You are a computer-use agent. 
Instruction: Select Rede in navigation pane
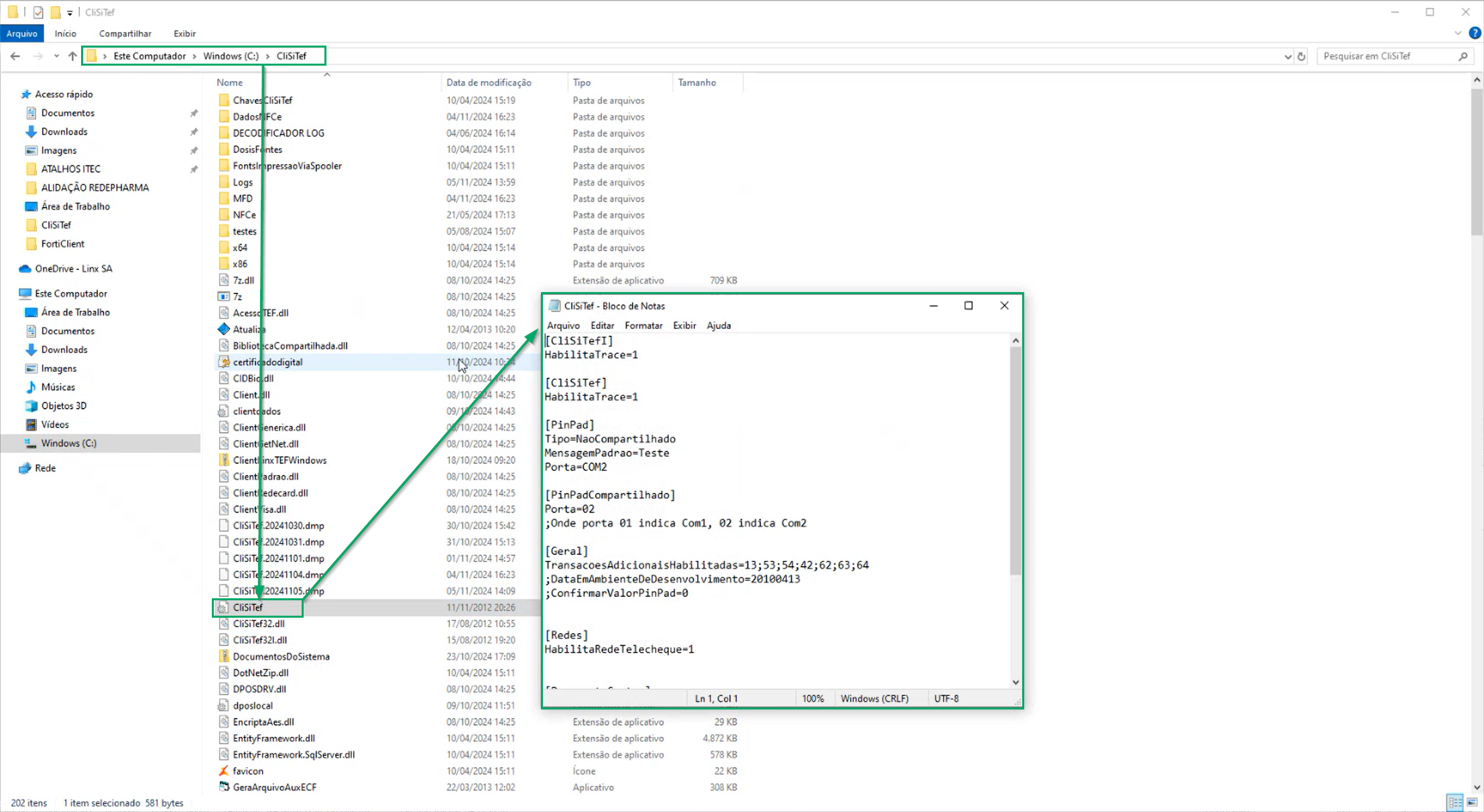click(x=45, y=468)
